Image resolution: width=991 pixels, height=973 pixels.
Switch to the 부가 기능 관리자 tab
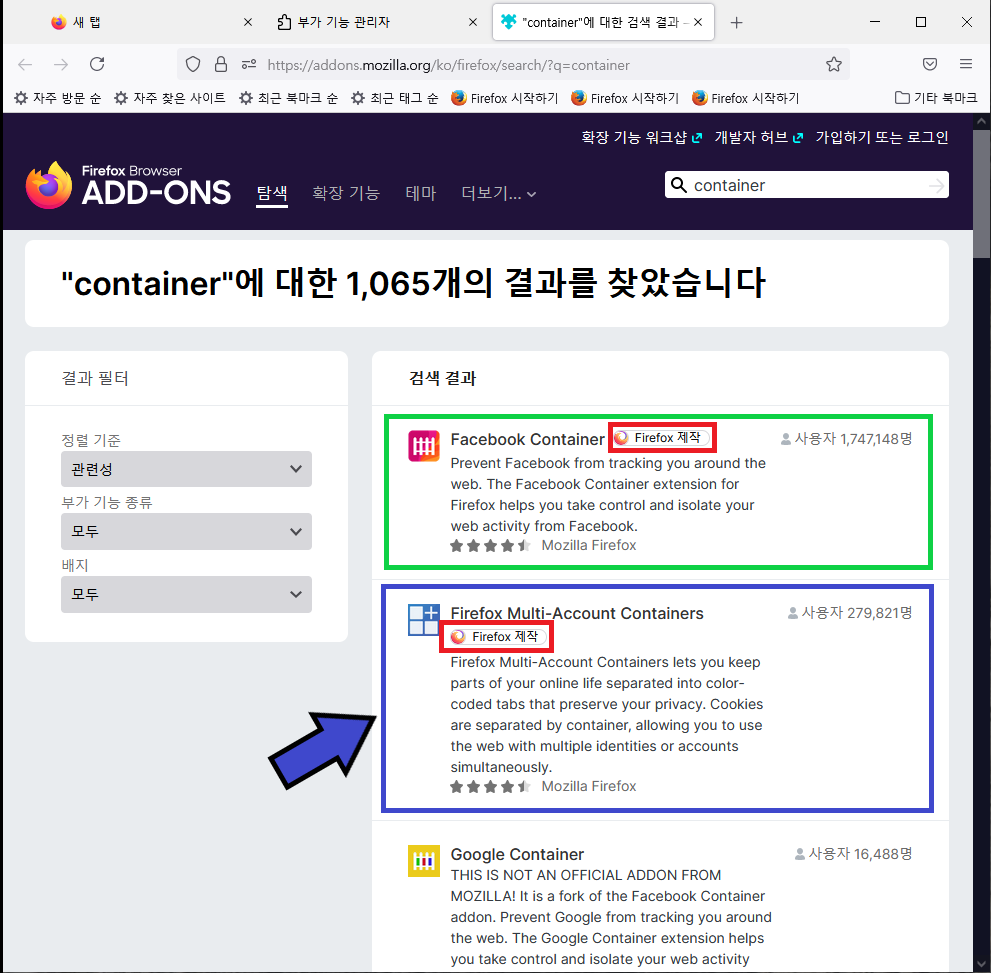click(x=377, y=22)
